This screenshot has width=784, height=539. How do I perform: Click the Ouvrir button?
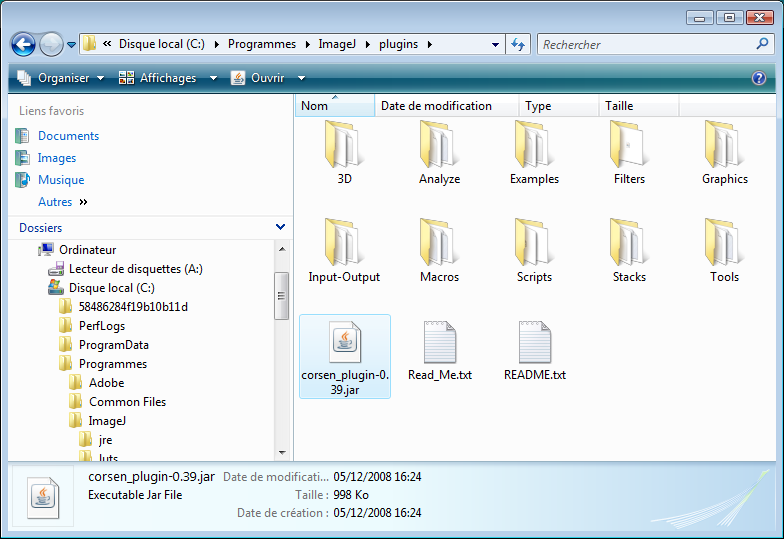tap(258, 78)
